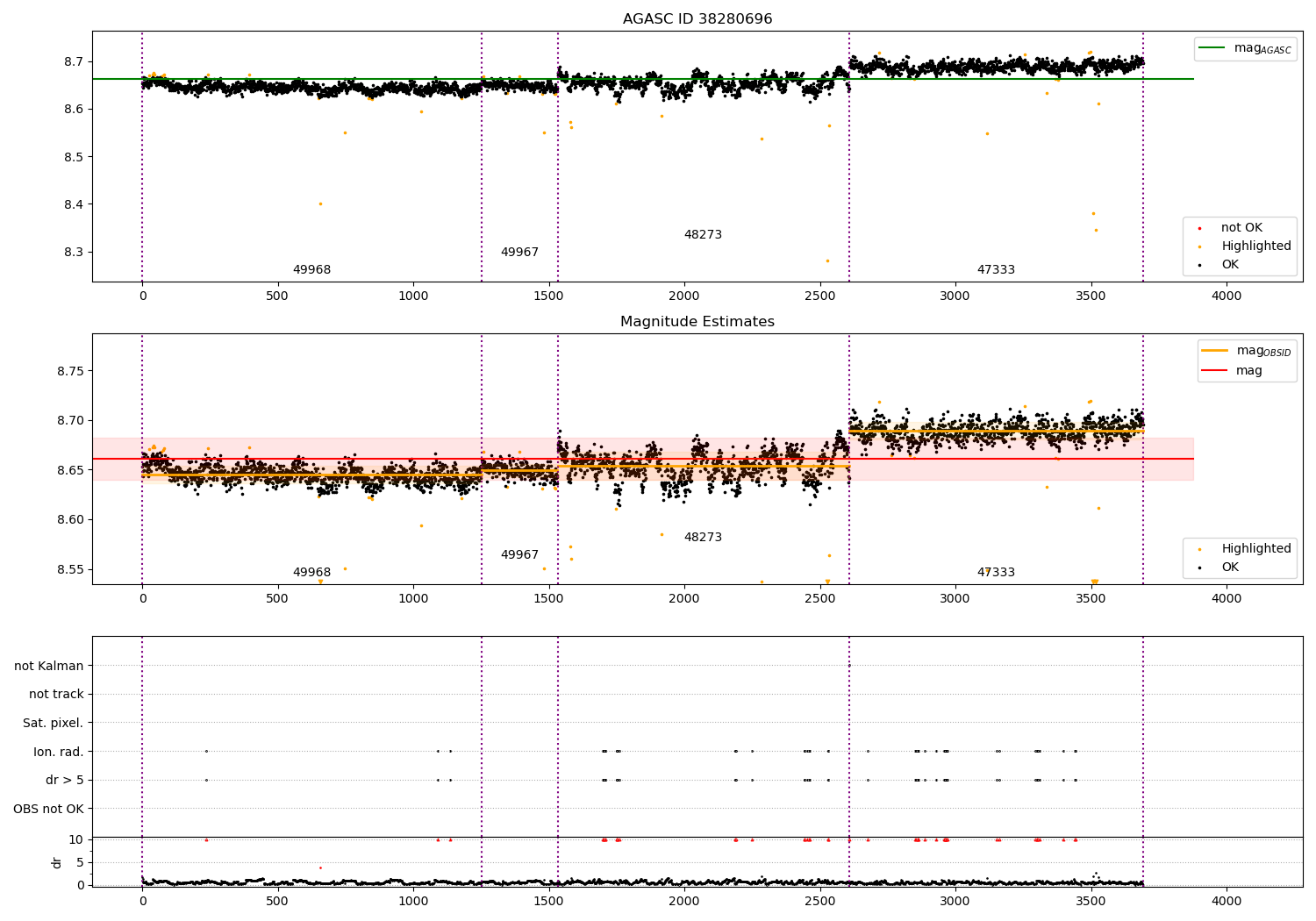Click the rotated "dr" axis label
The height and width of the screenshot is (921, 1316).
pos(57,862)
